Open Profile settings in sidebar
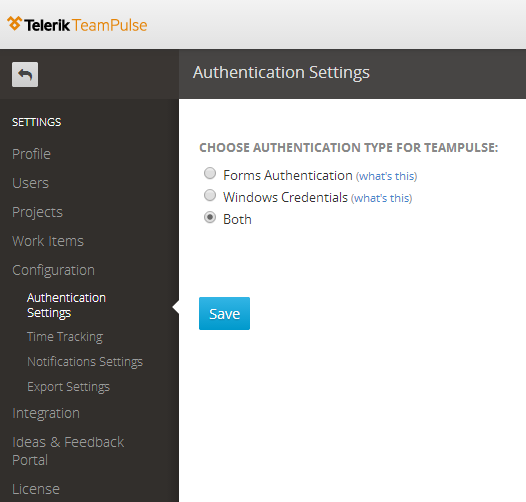The width and height of the screenshot is (526, 502). point(31,154)
